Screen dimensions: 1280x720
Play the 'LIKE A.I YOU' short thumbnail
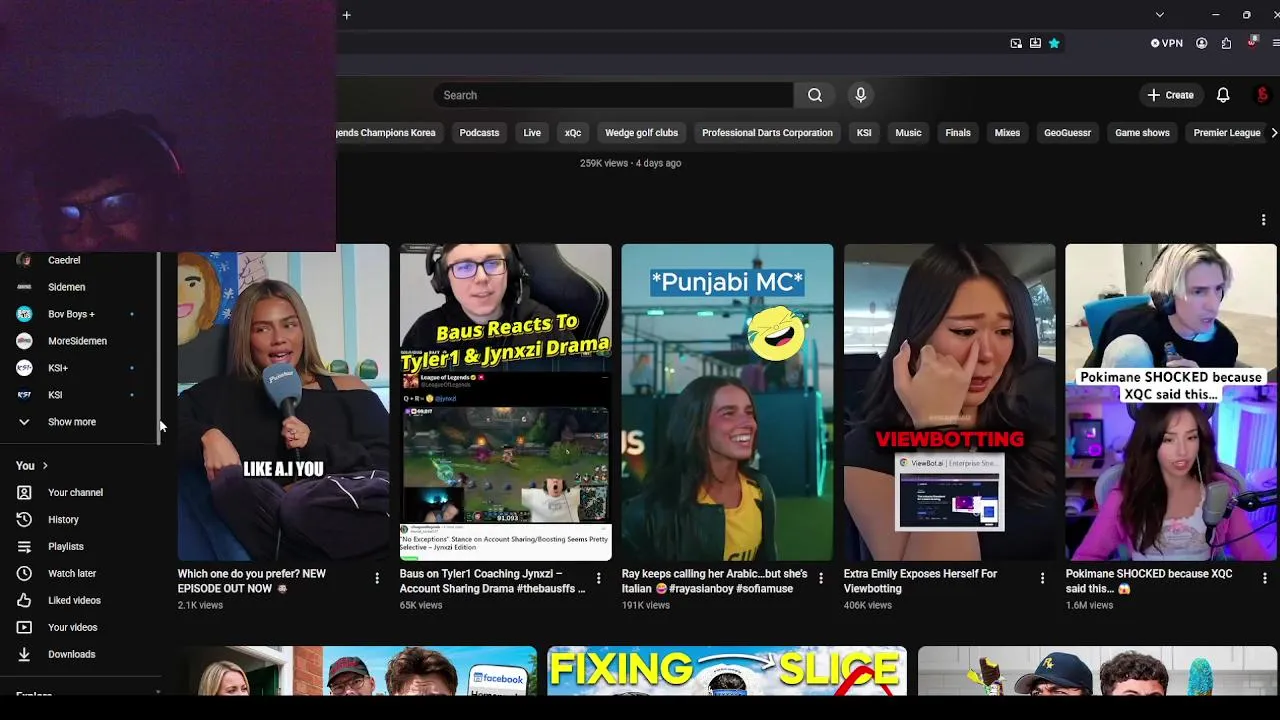coord(283,402)
